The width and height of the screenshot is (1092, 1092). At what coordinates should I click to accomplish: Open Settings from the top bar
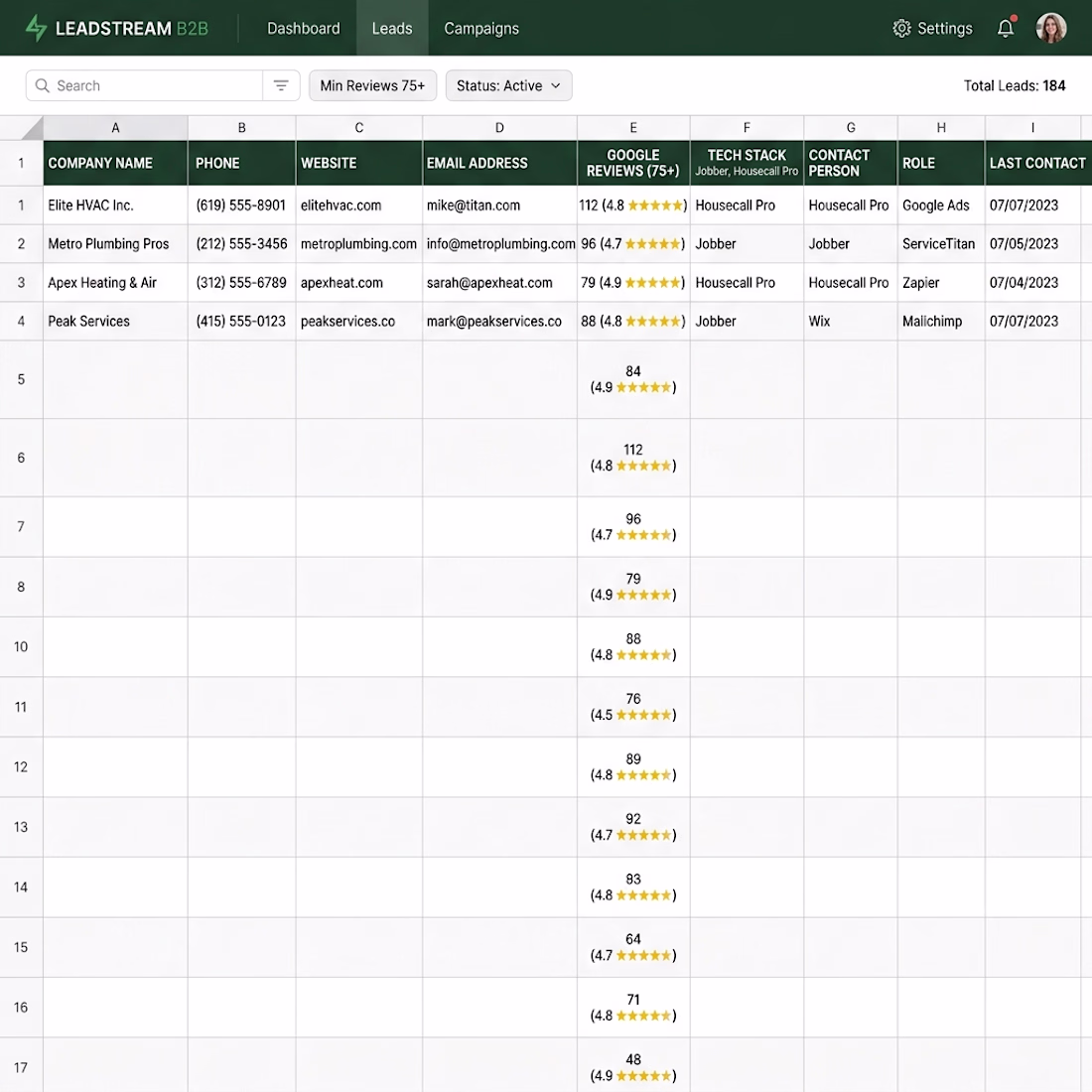(x=932, y=28)
